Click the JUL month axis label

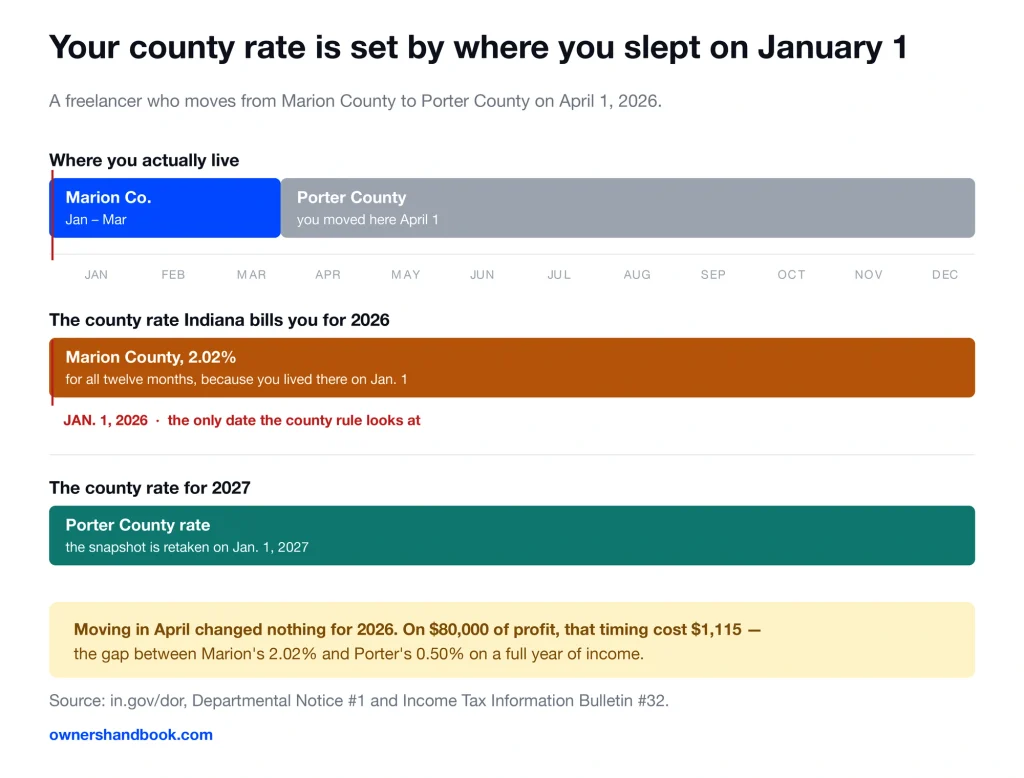(x=559, y=275)
